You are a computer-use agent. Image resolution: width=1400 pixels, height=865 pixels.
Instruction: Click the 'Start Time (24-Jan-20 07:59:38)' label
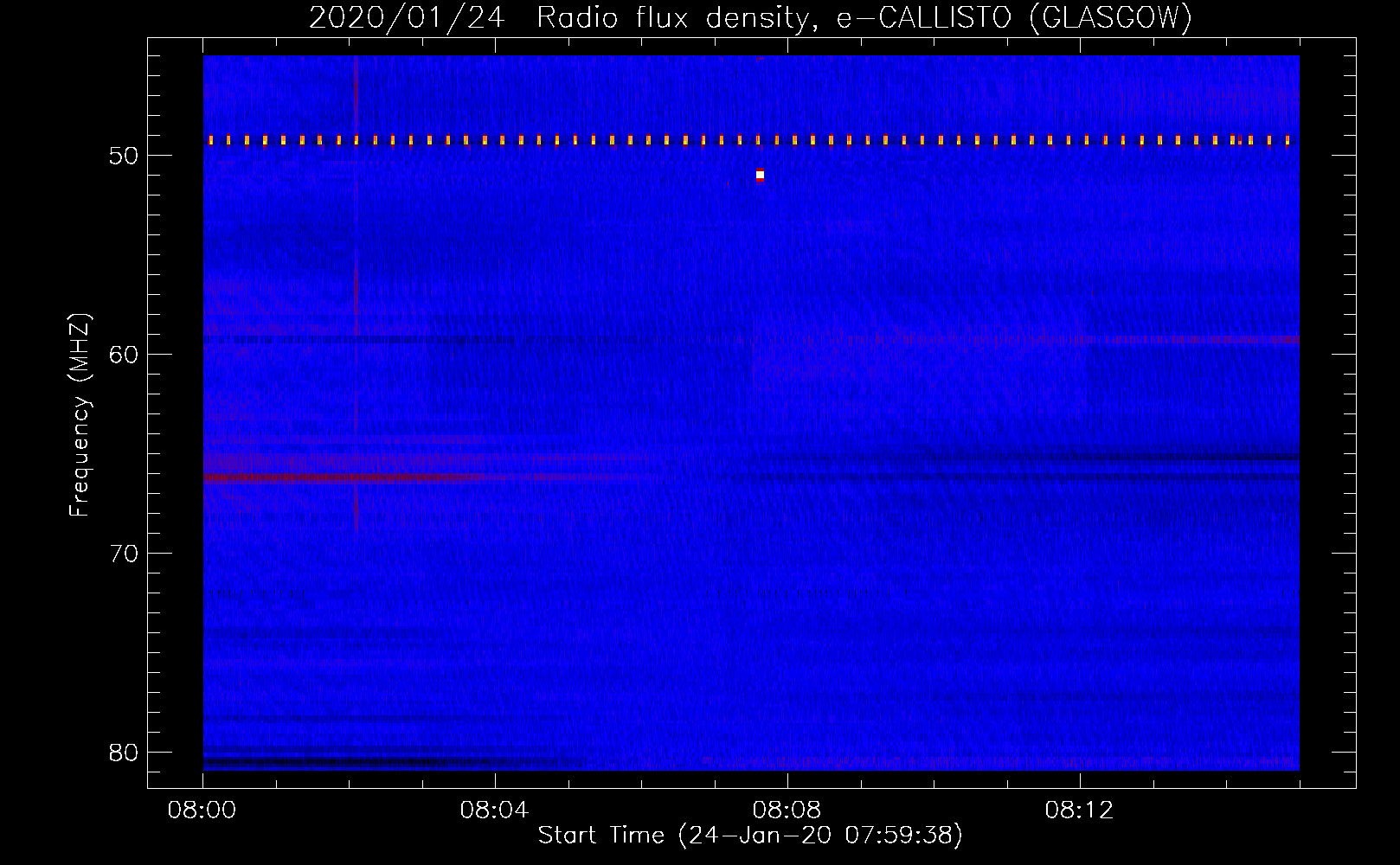coord(750,836)
